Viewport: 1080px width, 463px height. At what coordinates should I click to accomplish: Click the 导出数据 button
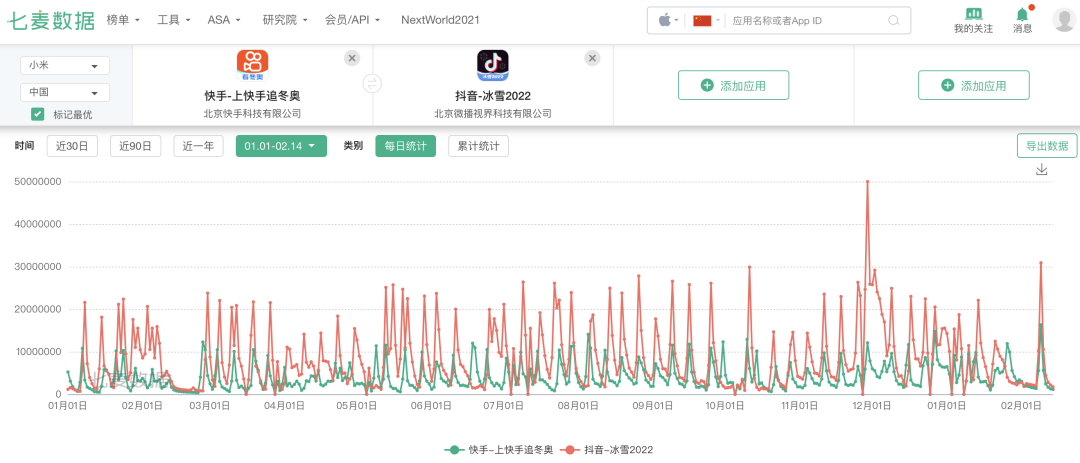point(1047,146)
